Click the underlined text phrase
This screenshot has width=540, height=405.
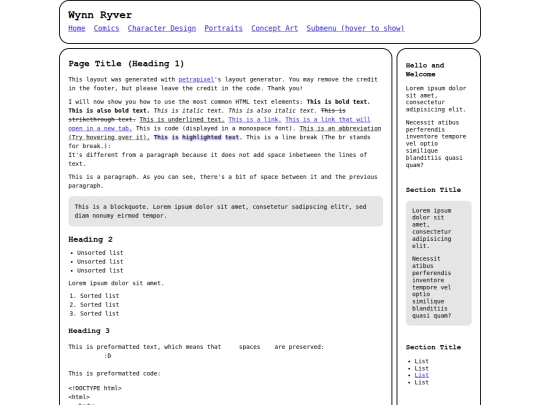[182, 120]
